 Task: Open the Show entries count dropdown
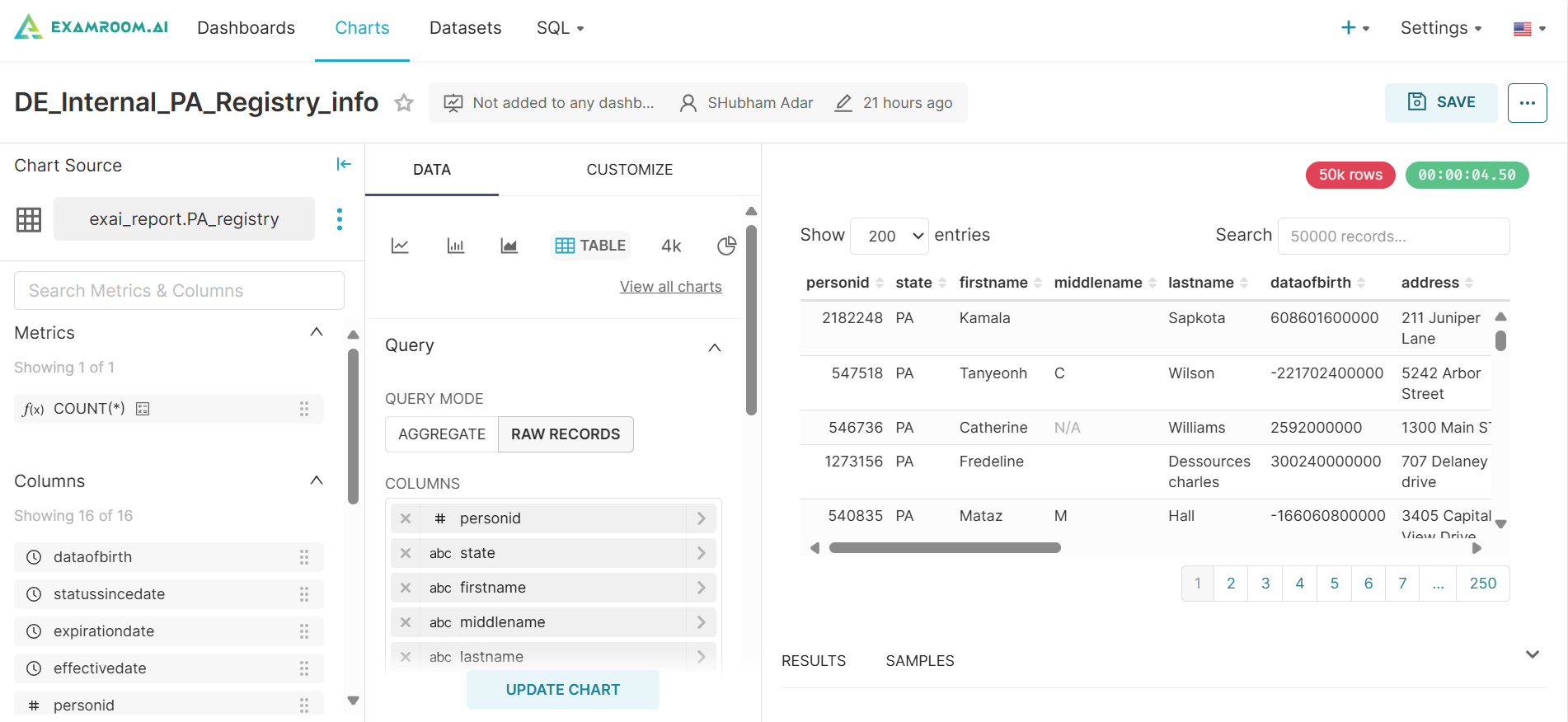coord(889,236)
